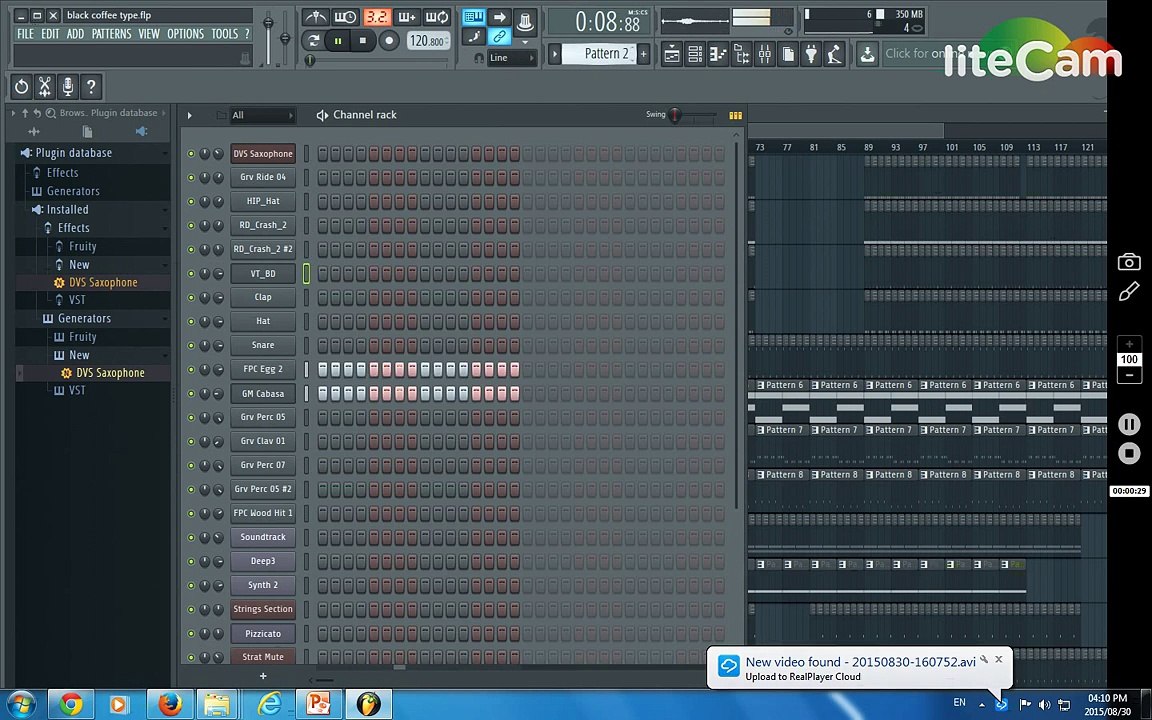Image resolution: width=1152 pixels, height=720 pixels.
Task: Mute the Snare channel green LED
Action: pyautogui.click(x=191, y=345)
